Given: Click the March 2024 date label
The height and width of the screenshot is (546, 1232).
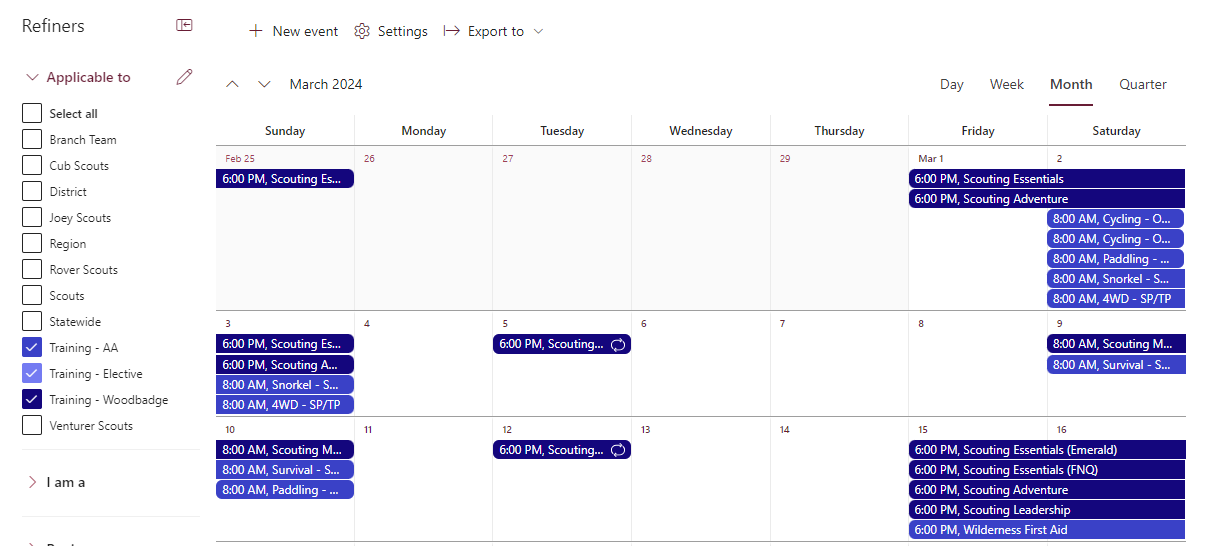Looking at the screenshot, I should pyautogui.click(x=326, y=84).
